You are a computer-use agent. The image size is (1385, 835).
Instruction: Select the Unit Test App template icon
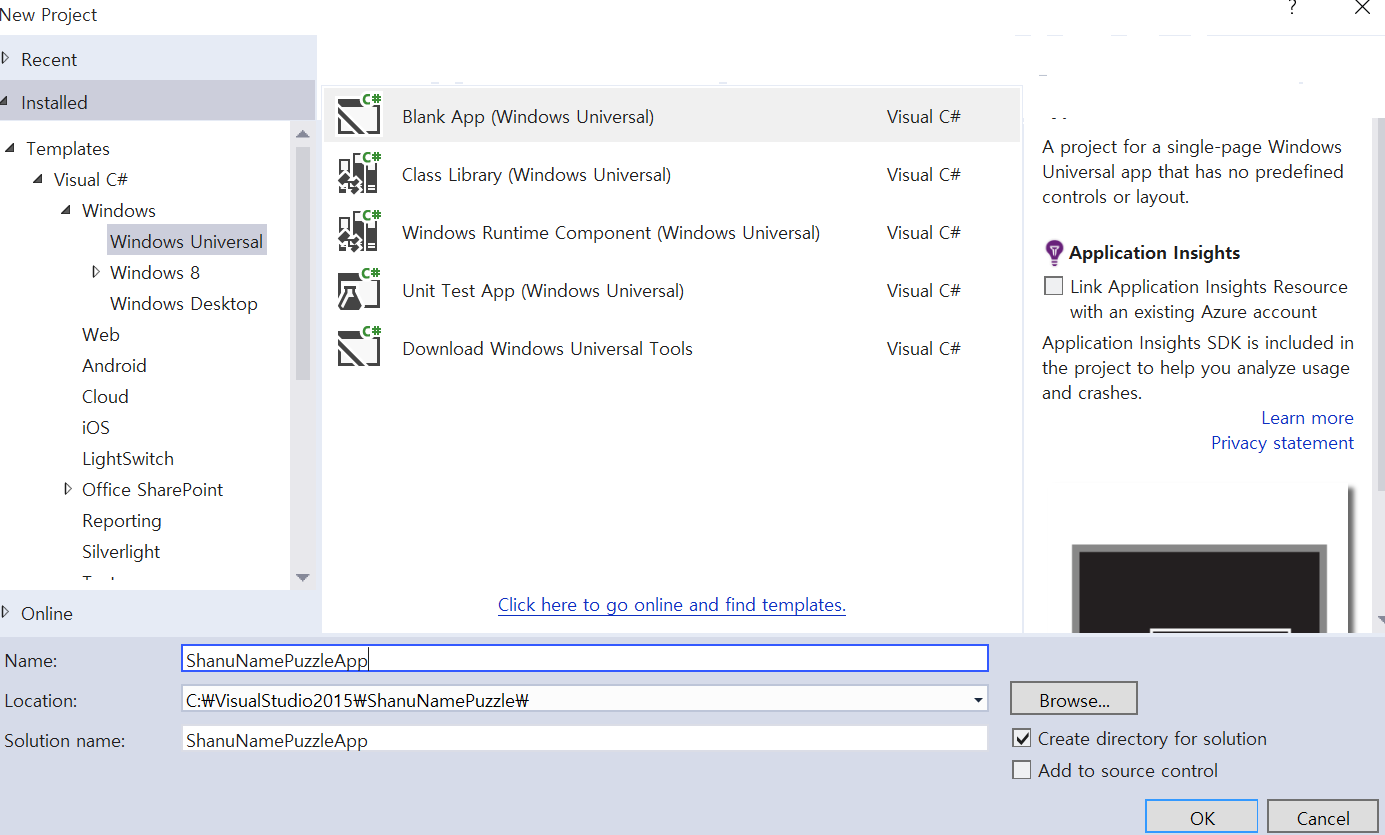(x=359, y=288)
